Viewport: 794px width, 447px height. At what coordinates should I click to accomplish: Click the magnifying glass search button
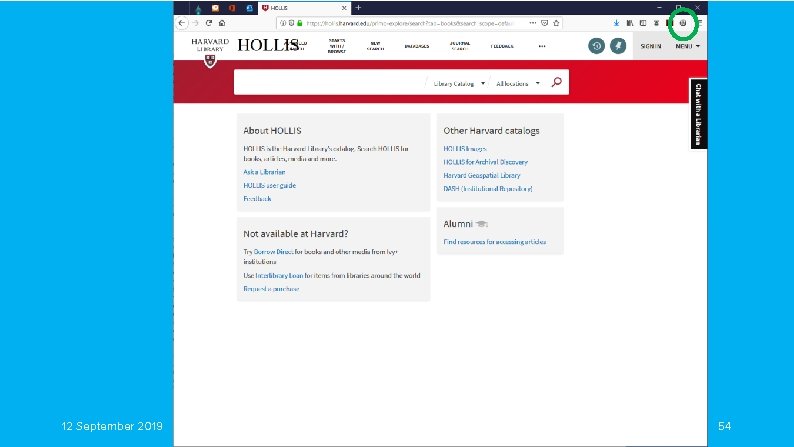[x=557, y=82]
